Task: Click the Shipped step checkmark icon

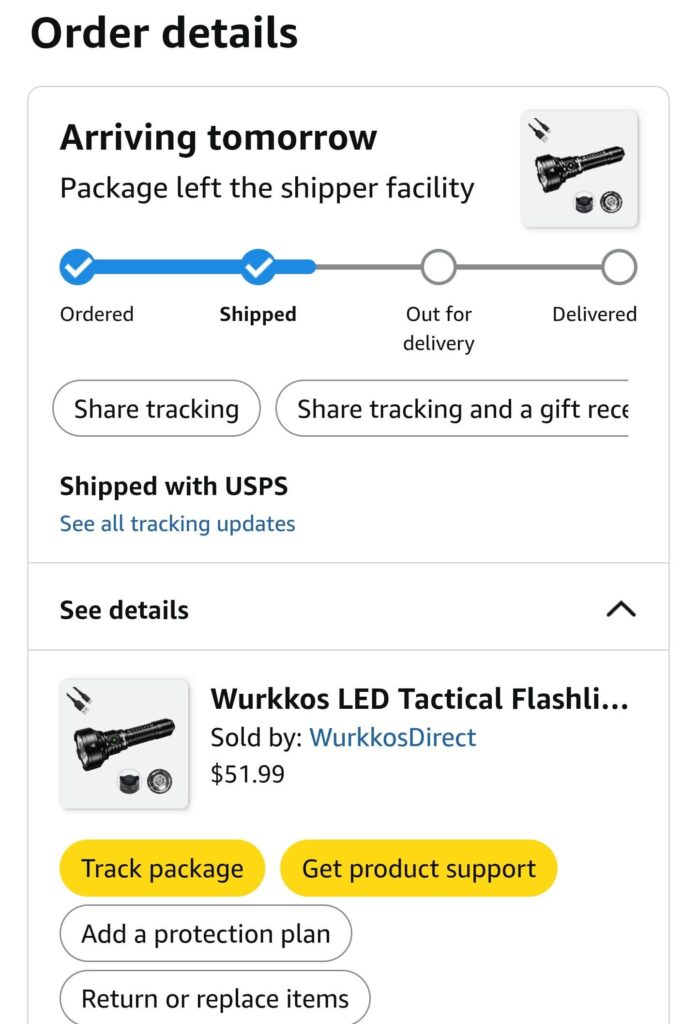Action: 258,267
